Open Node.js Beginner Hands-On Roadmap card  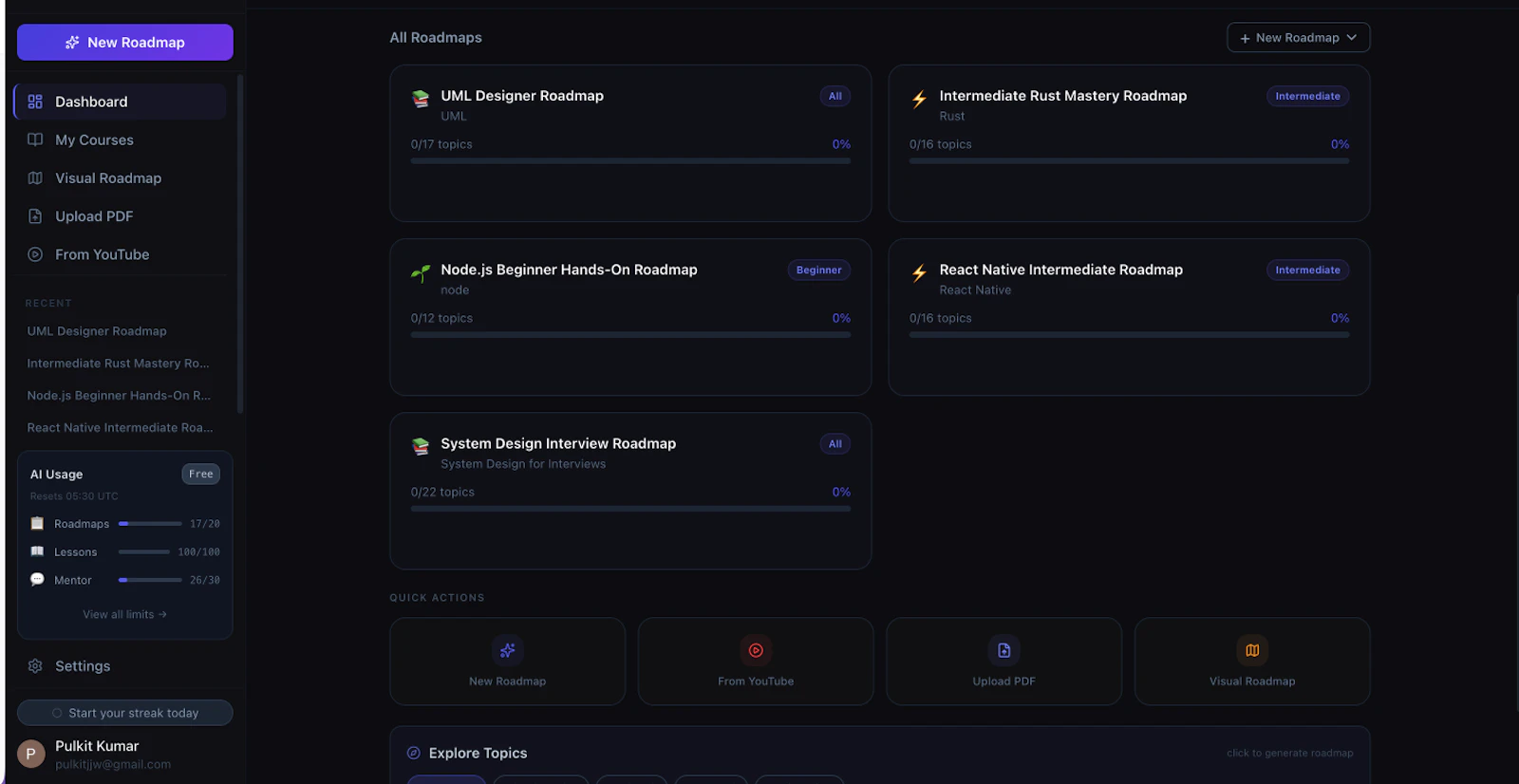tap(630, 317)
